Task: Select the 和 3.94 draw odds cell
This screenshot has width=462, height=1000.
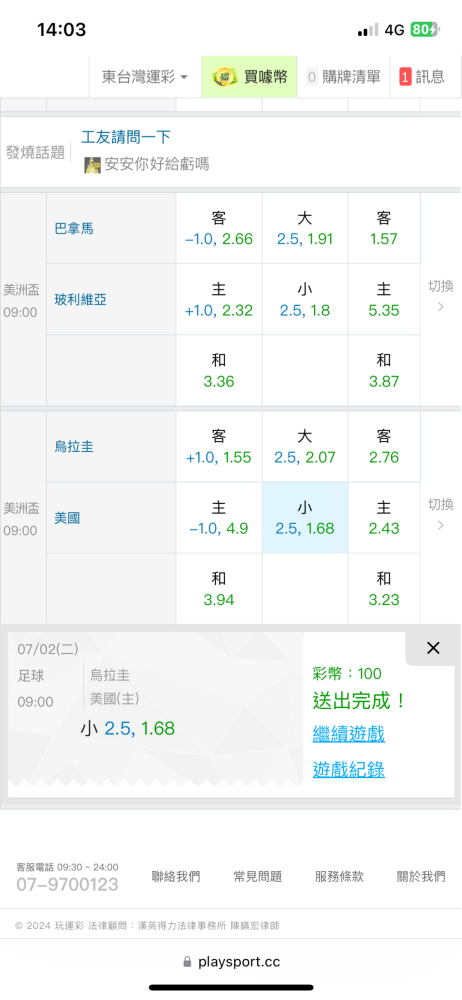Action: [219, 589]
